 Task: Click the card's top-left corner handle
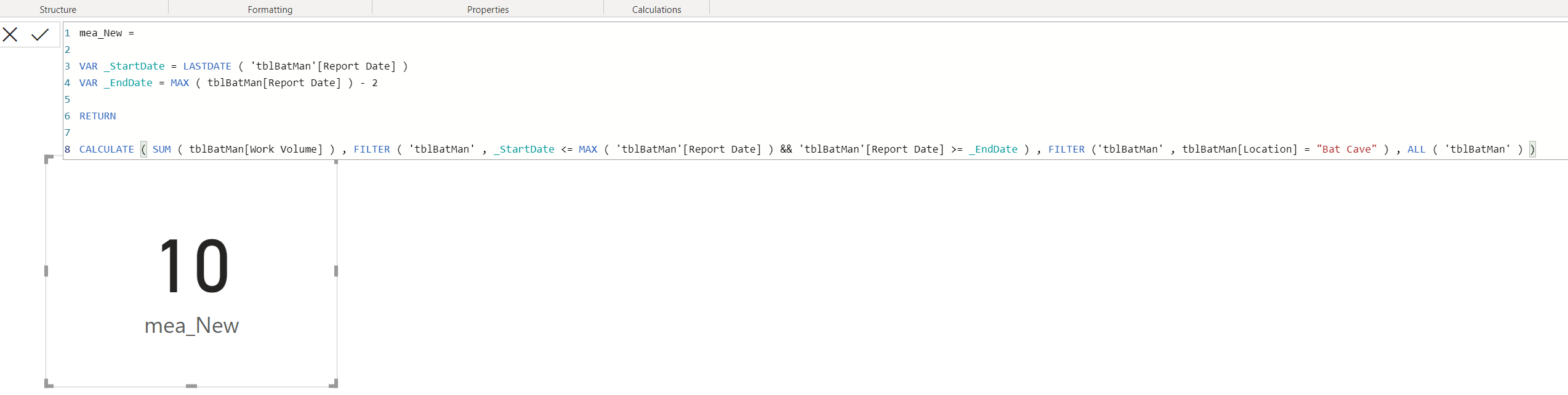(x=49, y=159)
